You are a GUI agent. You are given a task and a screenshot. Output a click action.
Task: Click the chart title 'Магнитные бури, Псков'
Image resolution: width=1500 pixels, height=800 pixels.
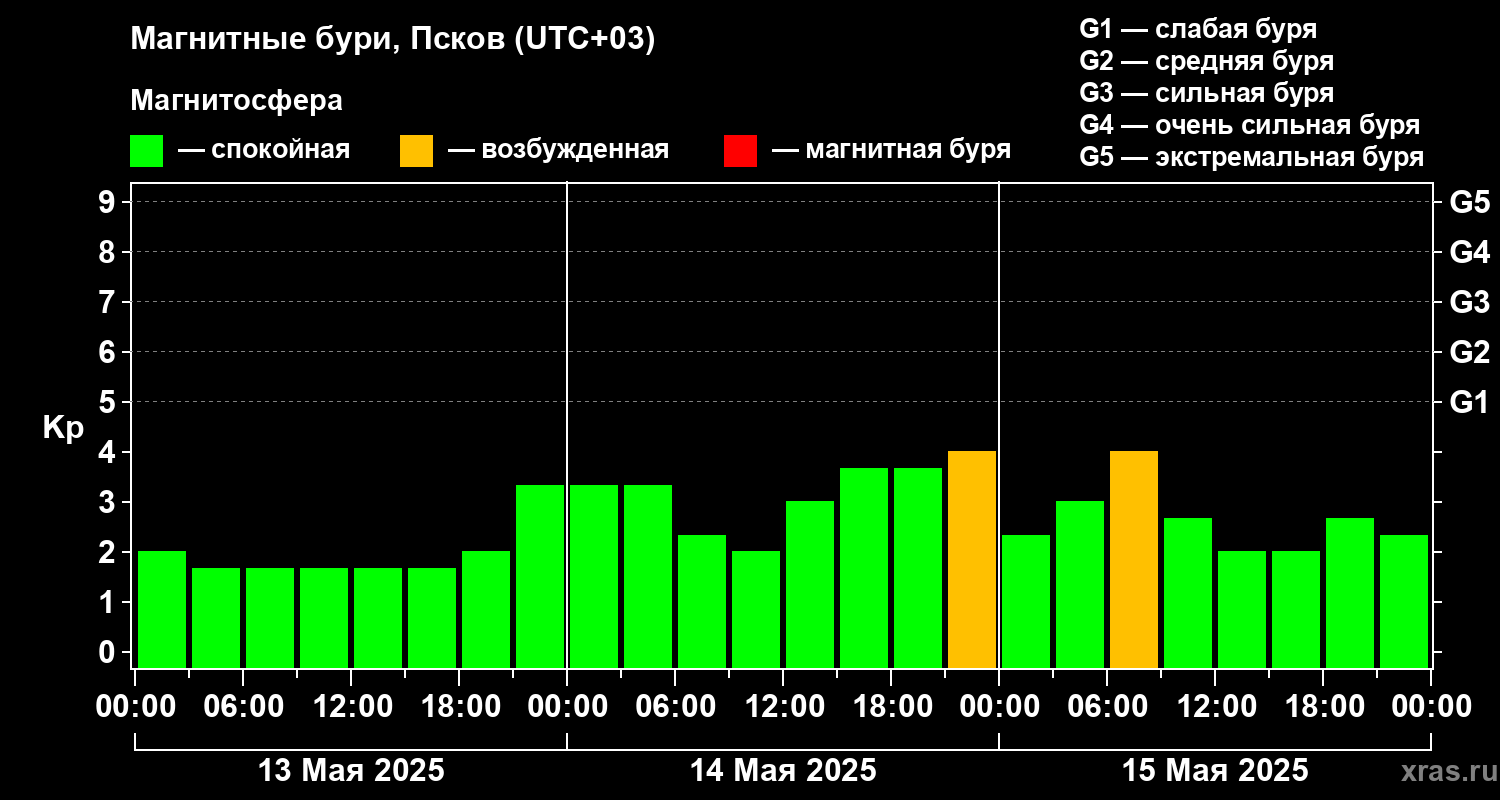[393, 40]
